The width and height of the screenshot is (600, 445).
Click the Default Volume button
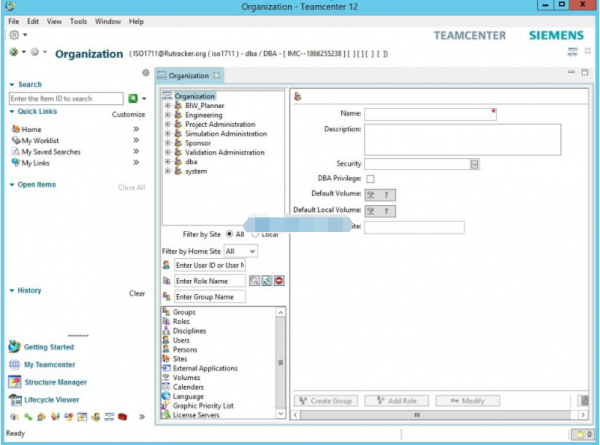(x=380, y=195)
